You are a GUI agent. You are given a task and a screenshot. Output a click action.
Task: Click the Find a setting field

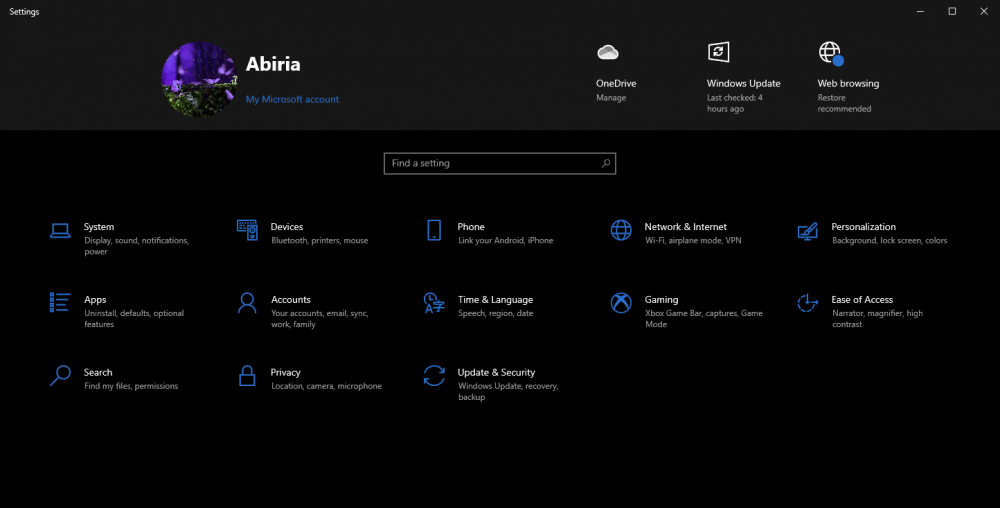pos(500,163)
